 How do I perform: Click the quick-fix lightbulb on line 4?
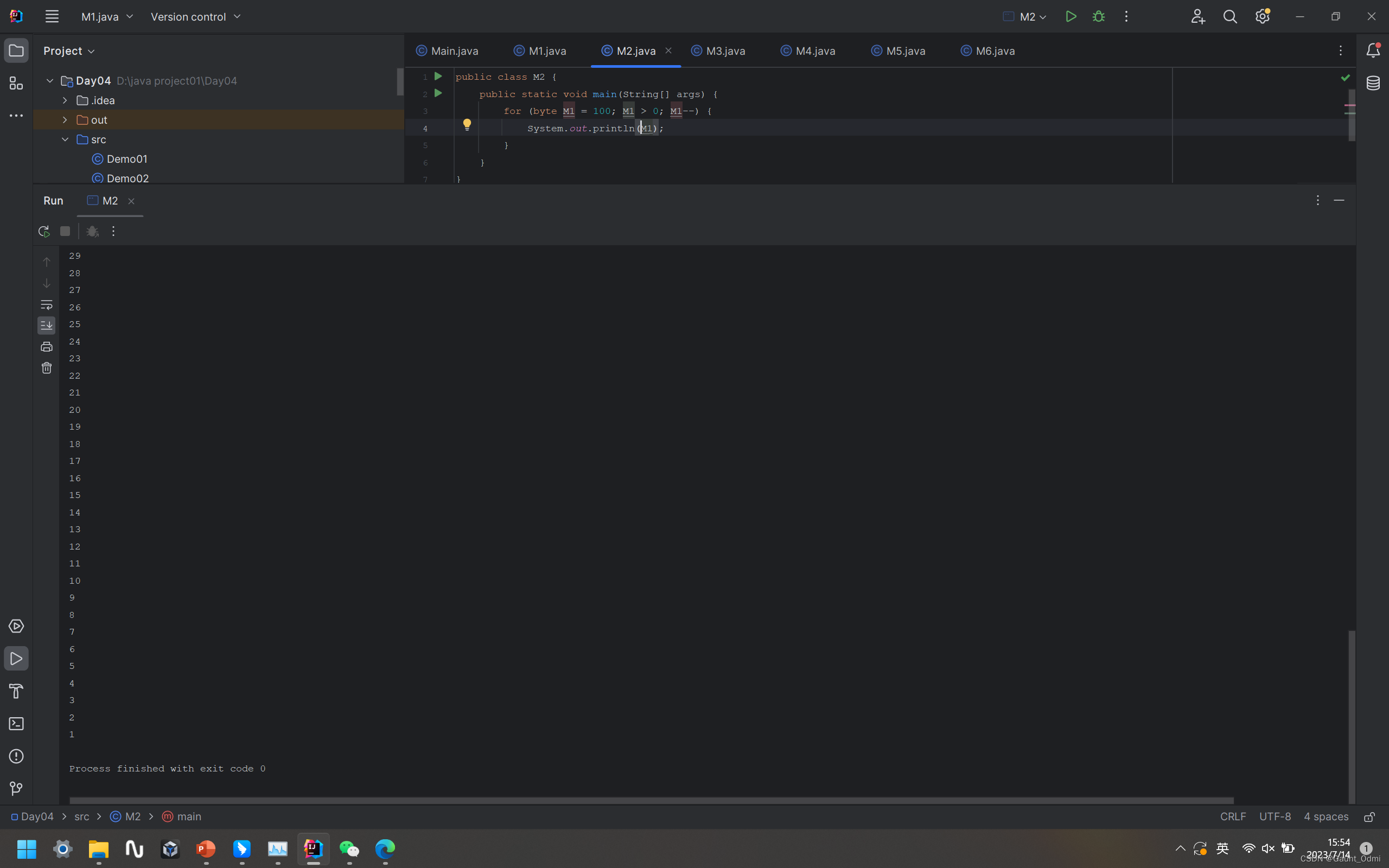[x=467, y=125]
